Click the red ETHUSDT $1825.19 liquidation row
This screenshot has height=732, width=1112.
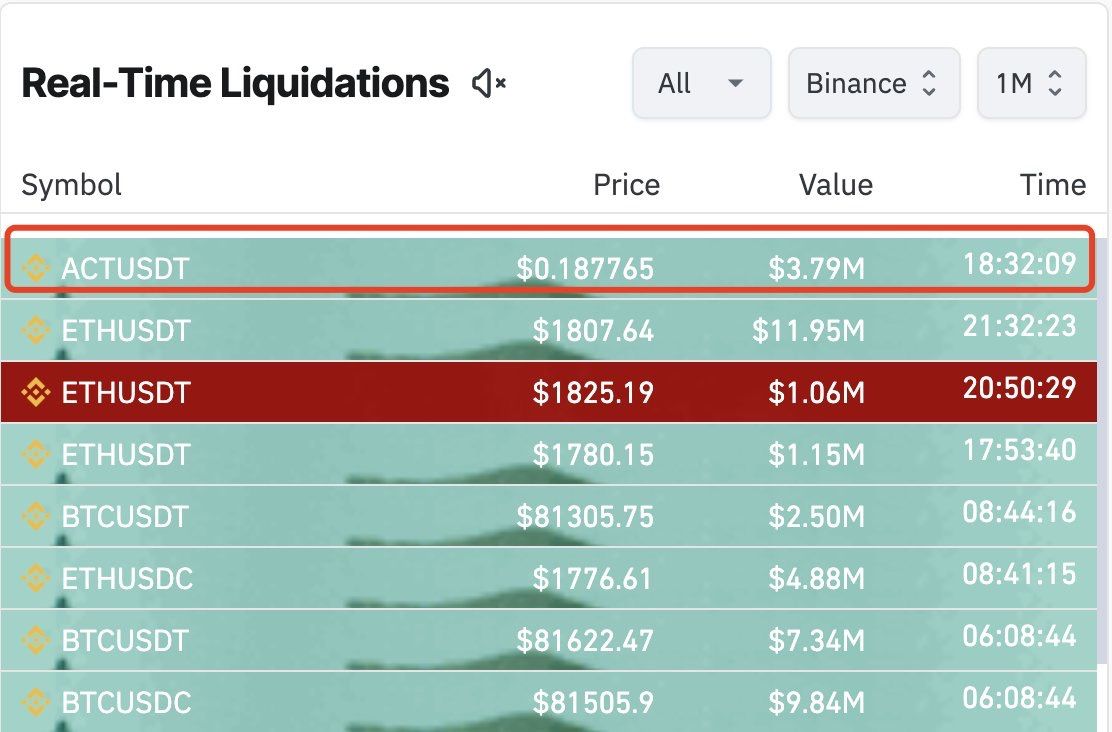[x=400, y=392]
